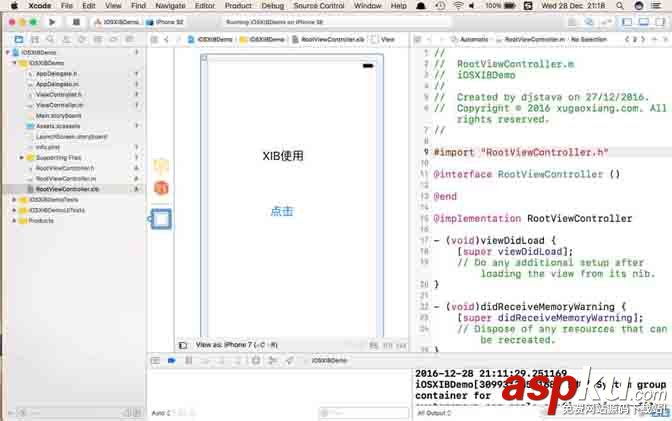672x421 pixels.
Task: Open the Auto variables filter dropdown
Action: [x=161, y=413]
